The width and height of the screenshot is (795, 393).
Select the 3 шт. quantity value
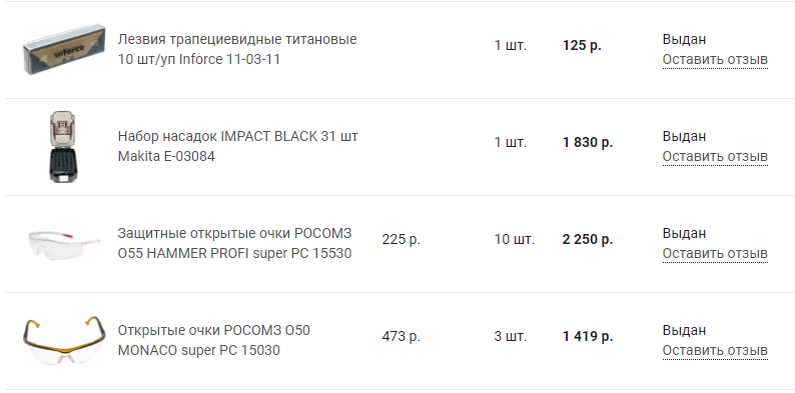coord(511,336)
